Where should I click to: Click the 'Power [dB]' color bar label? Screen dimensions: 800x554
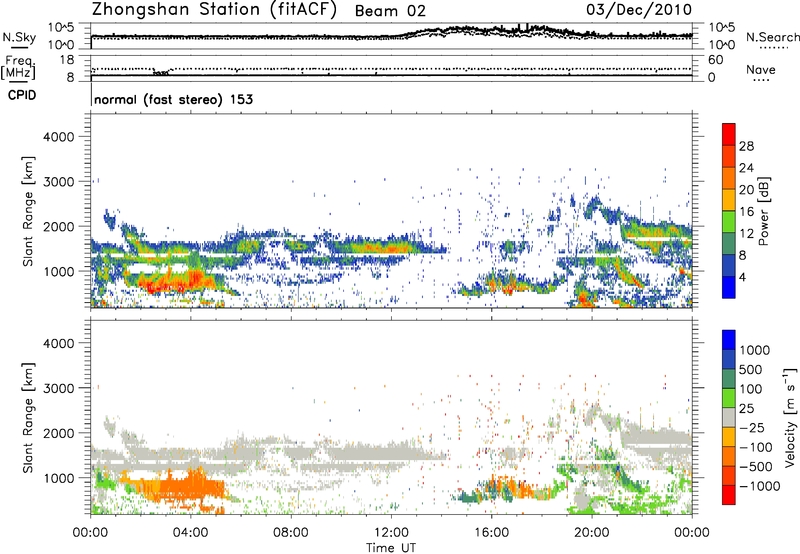tap(763, 211)
